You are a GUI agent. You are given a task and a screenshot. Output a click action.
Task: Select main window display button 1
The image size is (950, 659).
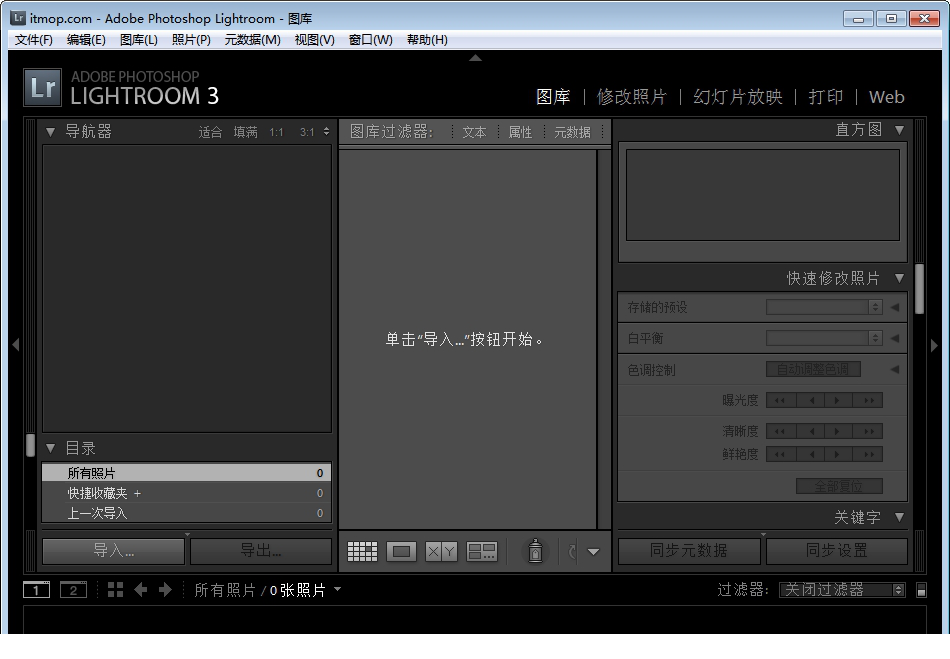coord(36,589)
